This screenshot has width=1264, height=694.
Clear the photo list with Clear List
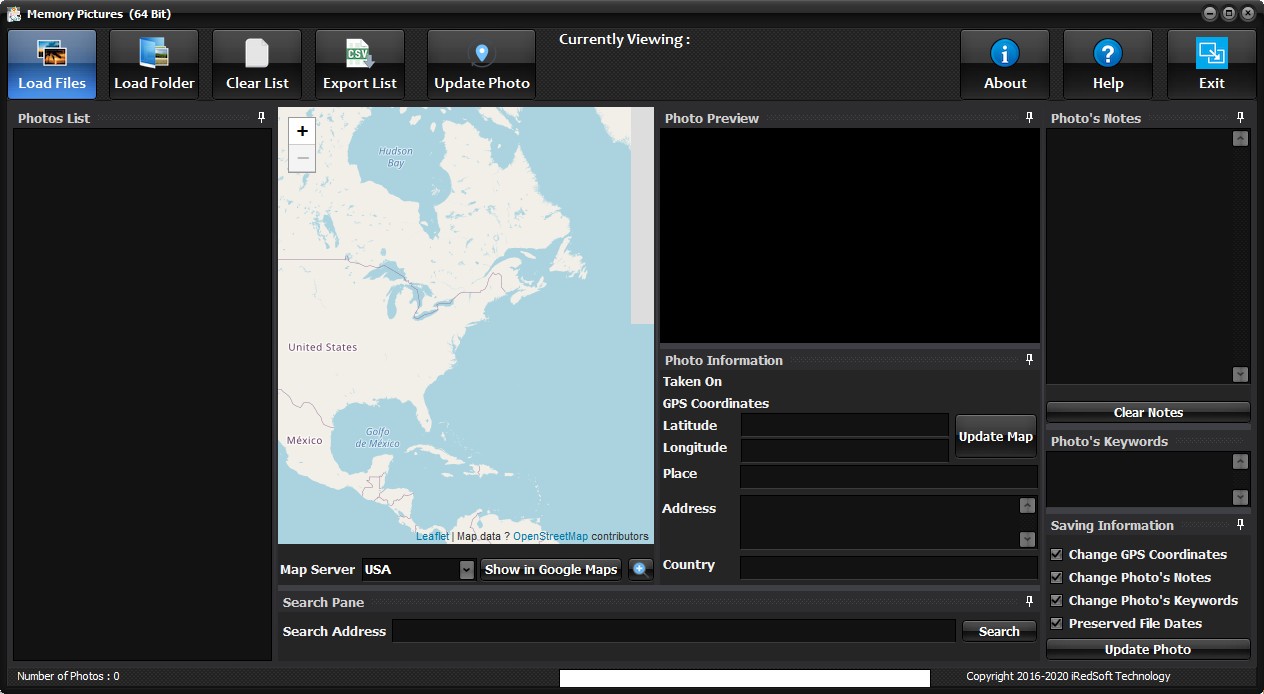(x=257, y=64)
